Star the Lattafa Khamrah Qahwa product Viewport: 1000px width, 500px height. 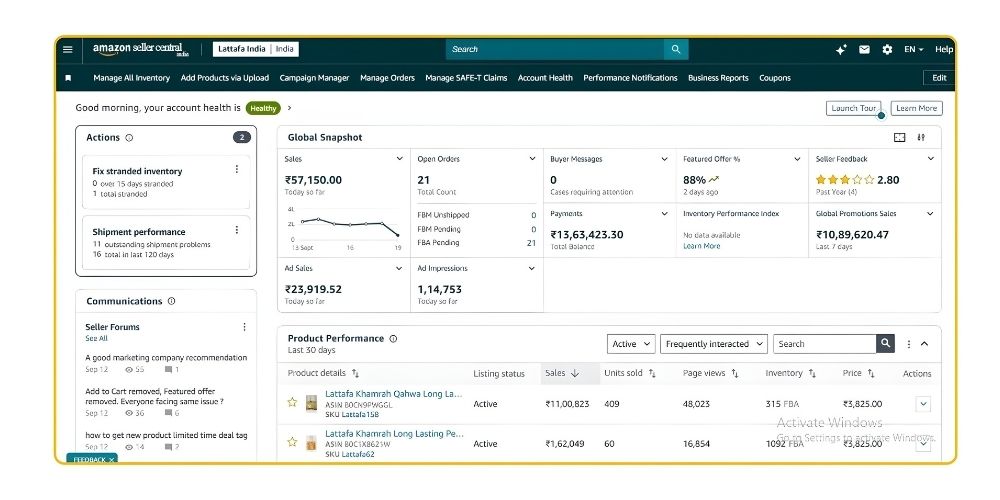tap(292, 402)
